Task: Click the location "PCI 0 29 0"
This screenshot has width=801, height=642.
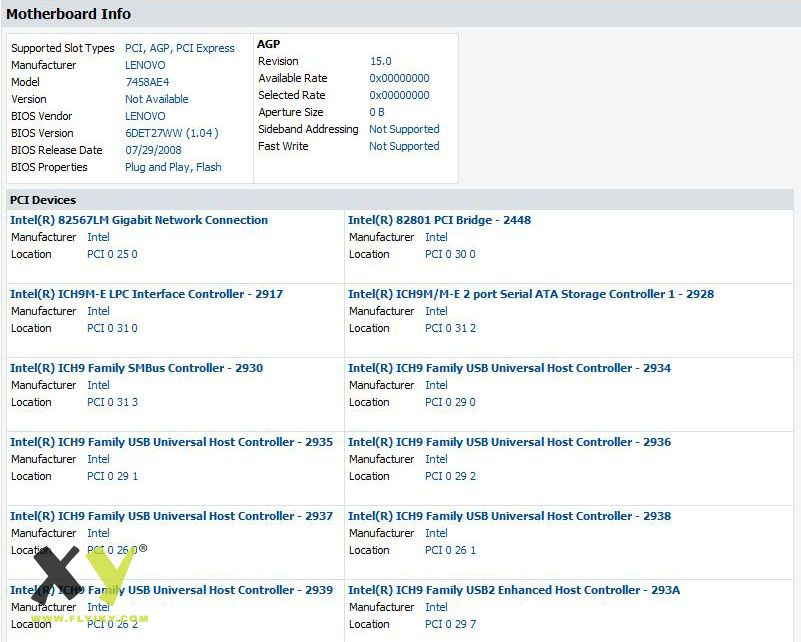Action: pyautogui.click(x=450, y=402)
